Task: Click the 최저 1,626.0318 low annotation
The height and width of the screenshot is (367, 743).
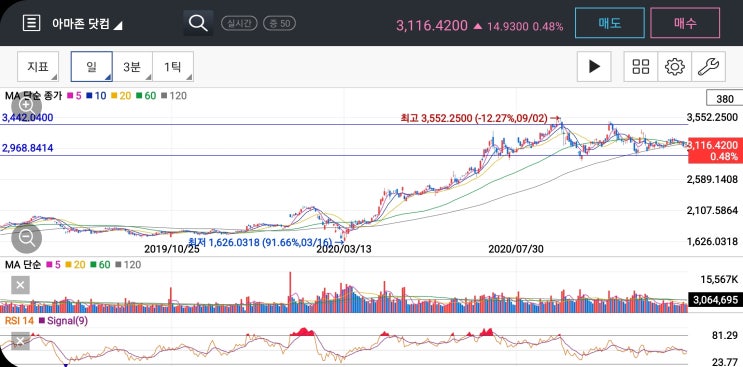Action: pyautogui.click(x=266, y=242)
